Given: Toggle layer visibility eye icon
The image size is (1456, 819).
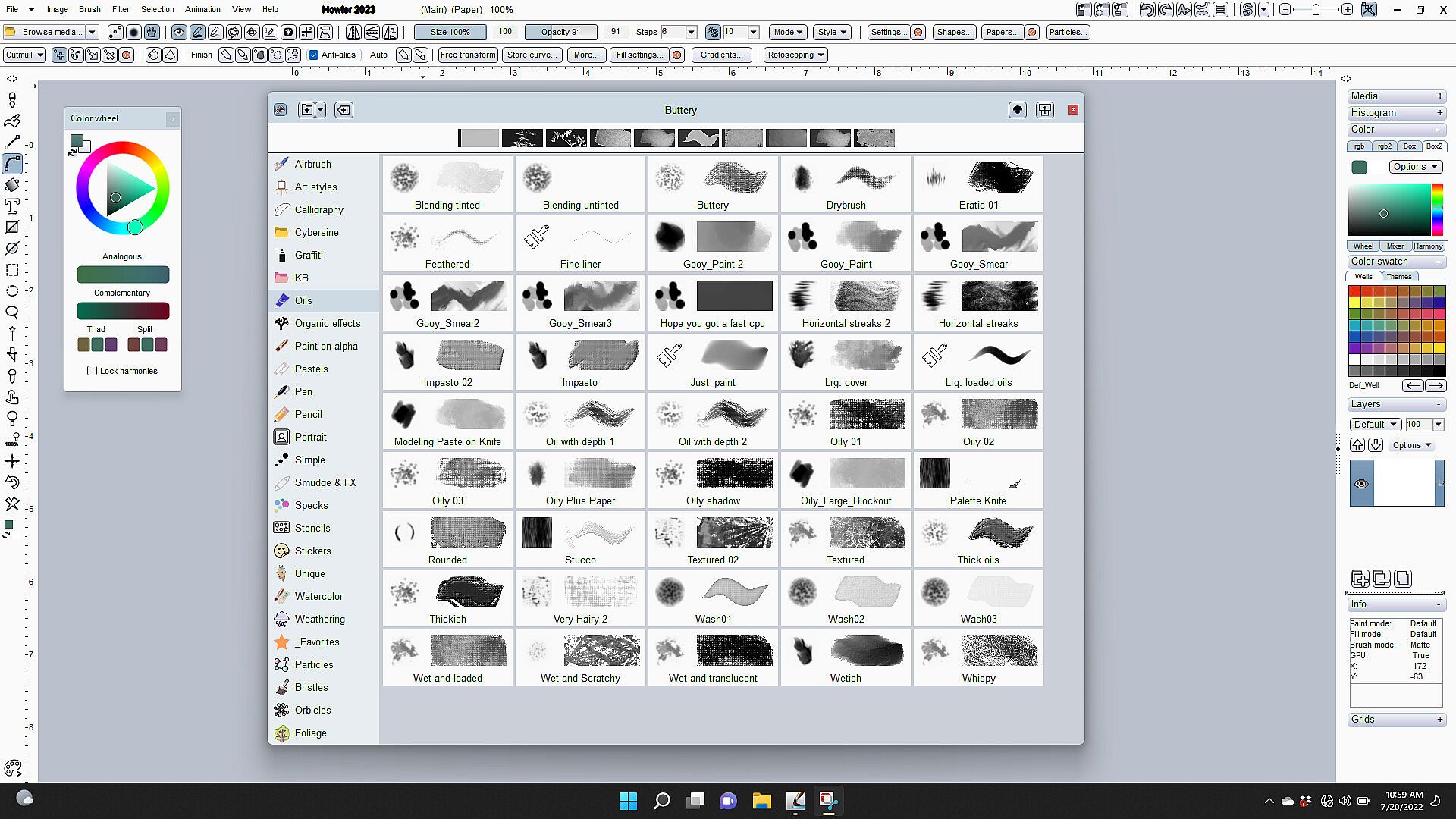Looking at the screenshot, I should pyautogui.click(x=1361, y=484).
